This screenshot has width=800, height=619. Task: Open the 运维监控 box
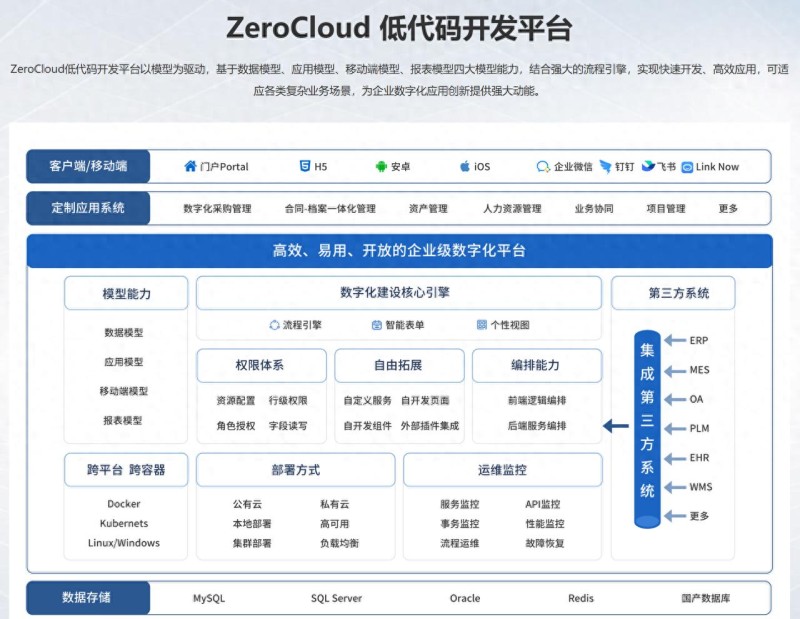tap(503, 469)
